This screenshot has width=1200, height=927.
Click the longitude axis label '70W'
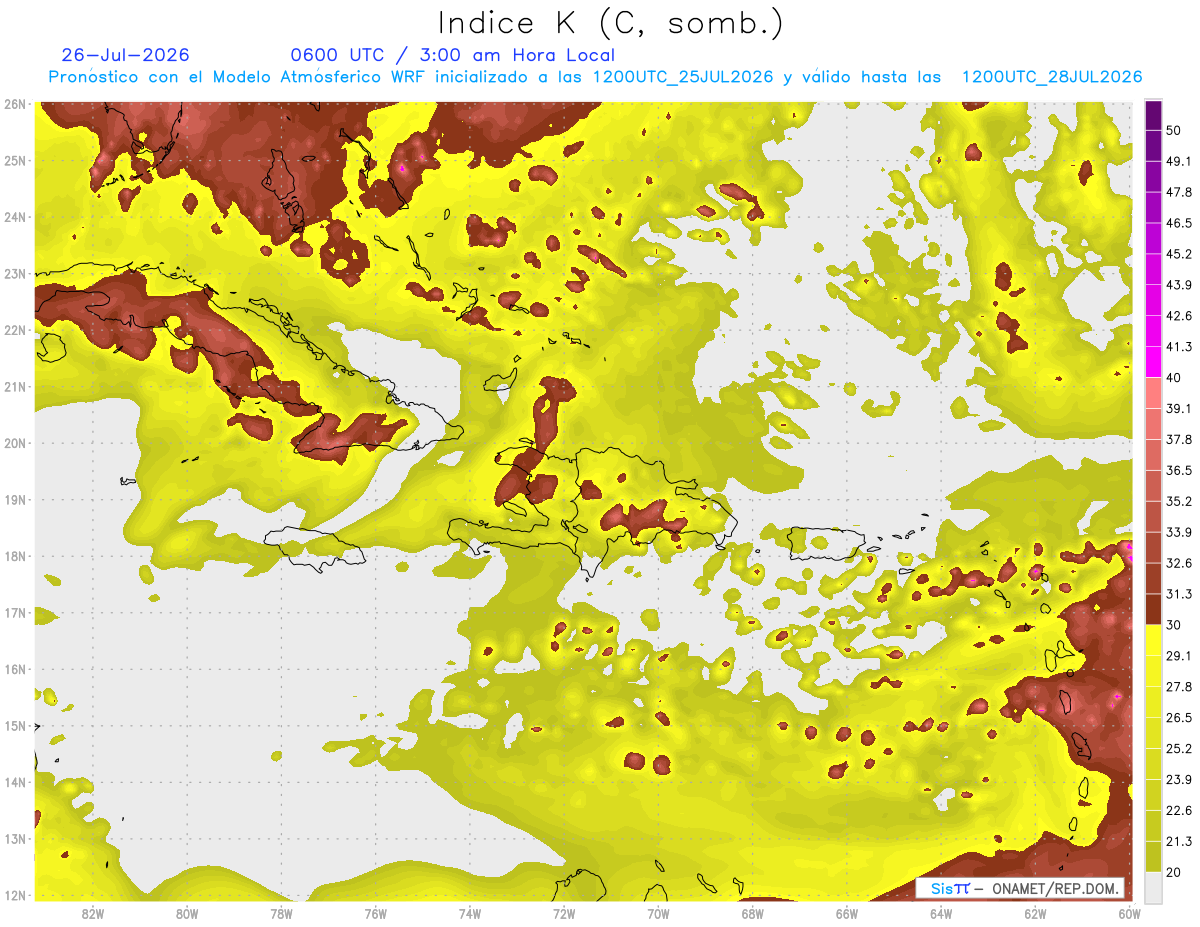pos(658,913)
